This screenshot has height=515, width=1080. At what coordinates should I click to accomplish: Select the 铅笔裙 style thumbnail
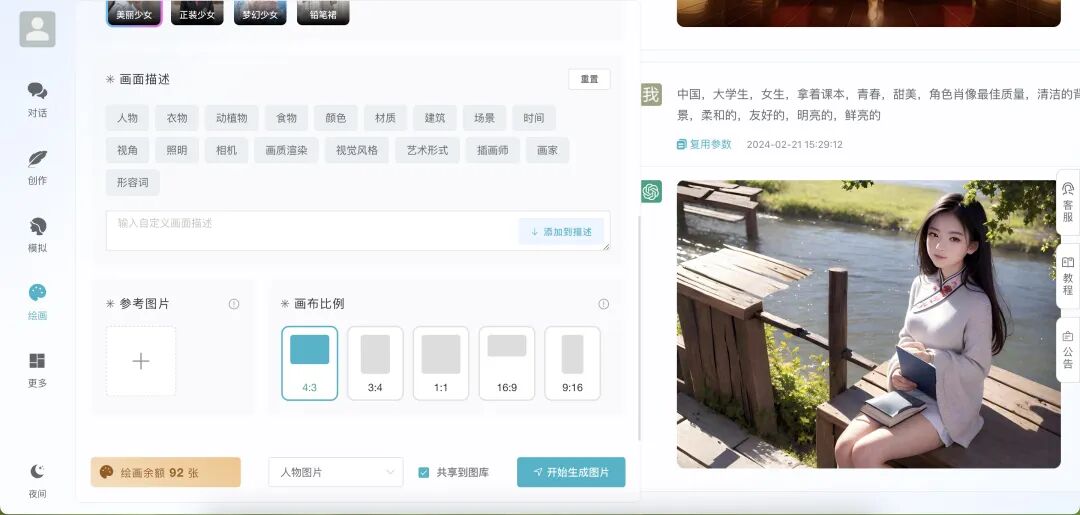323,13
